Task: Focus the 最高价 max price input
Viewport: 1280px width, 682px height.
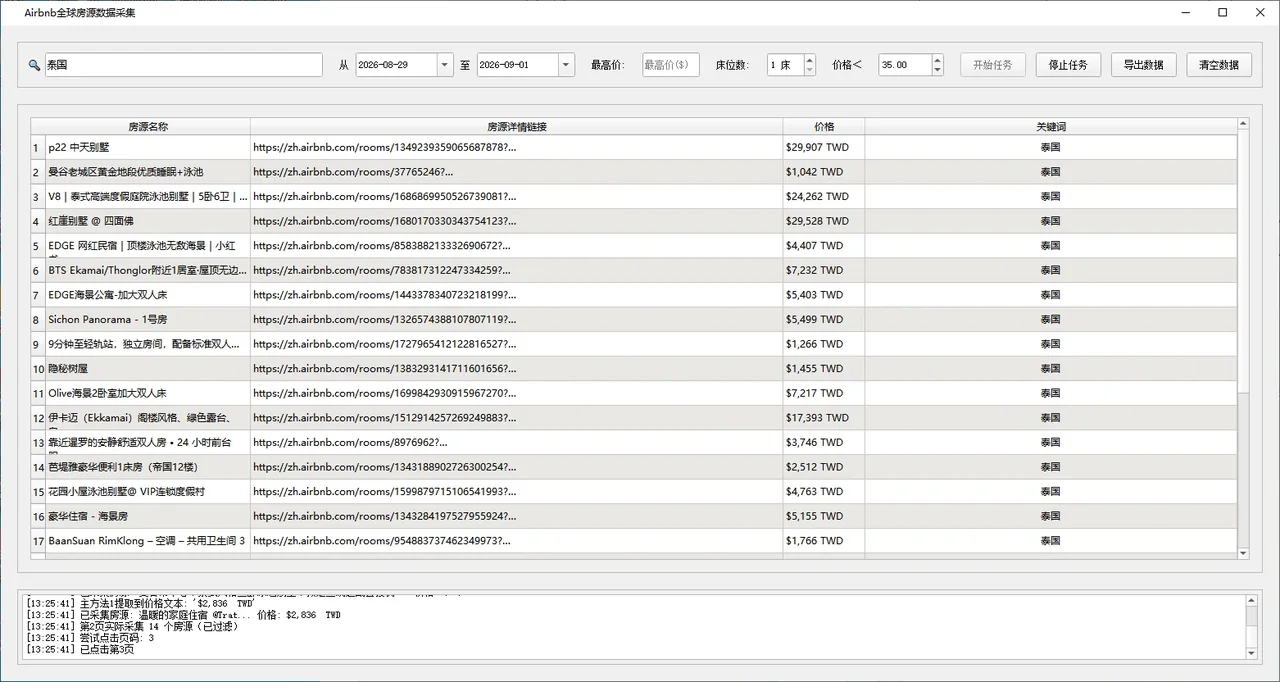Action: [671, 65]
